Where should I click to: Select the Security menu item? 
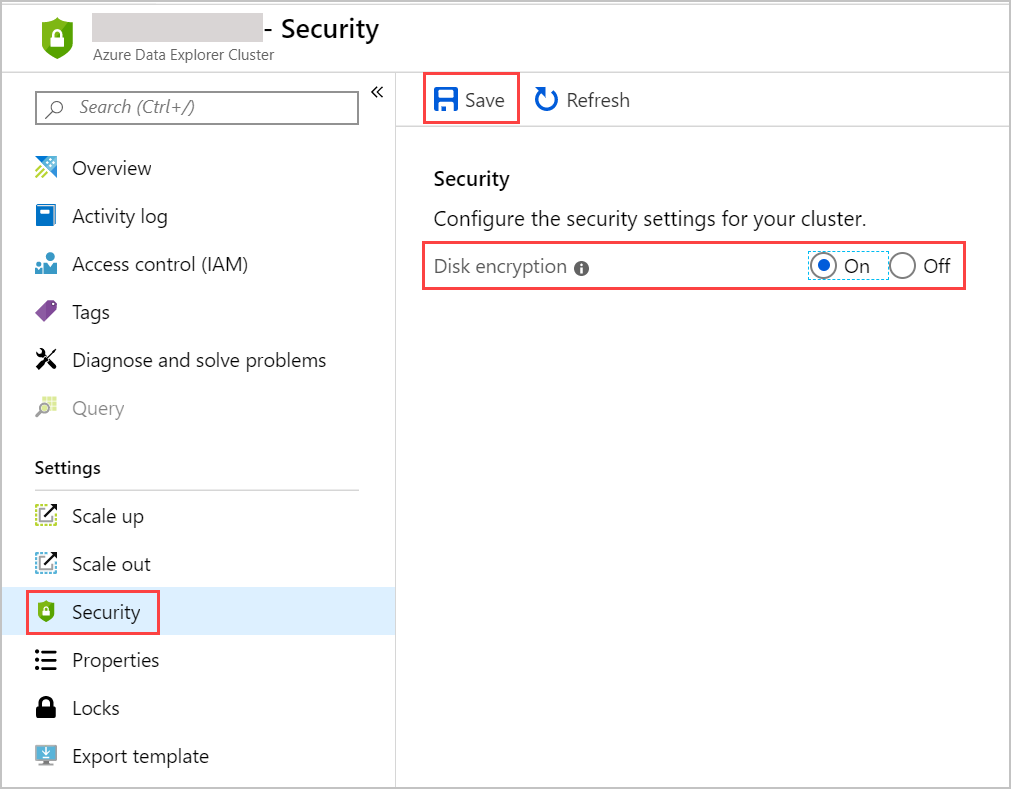106,612
